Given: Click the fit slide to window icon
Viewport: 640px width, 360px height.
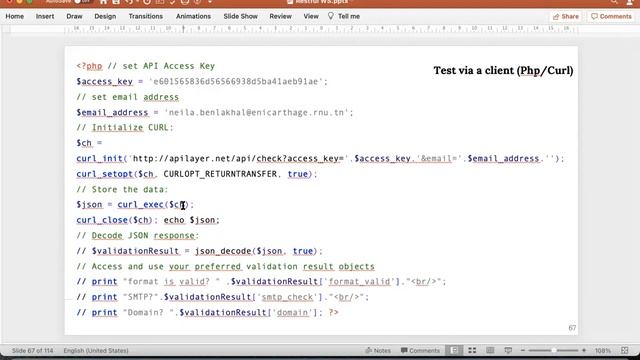Looking at the screenshot, I should tap(624, 350).
